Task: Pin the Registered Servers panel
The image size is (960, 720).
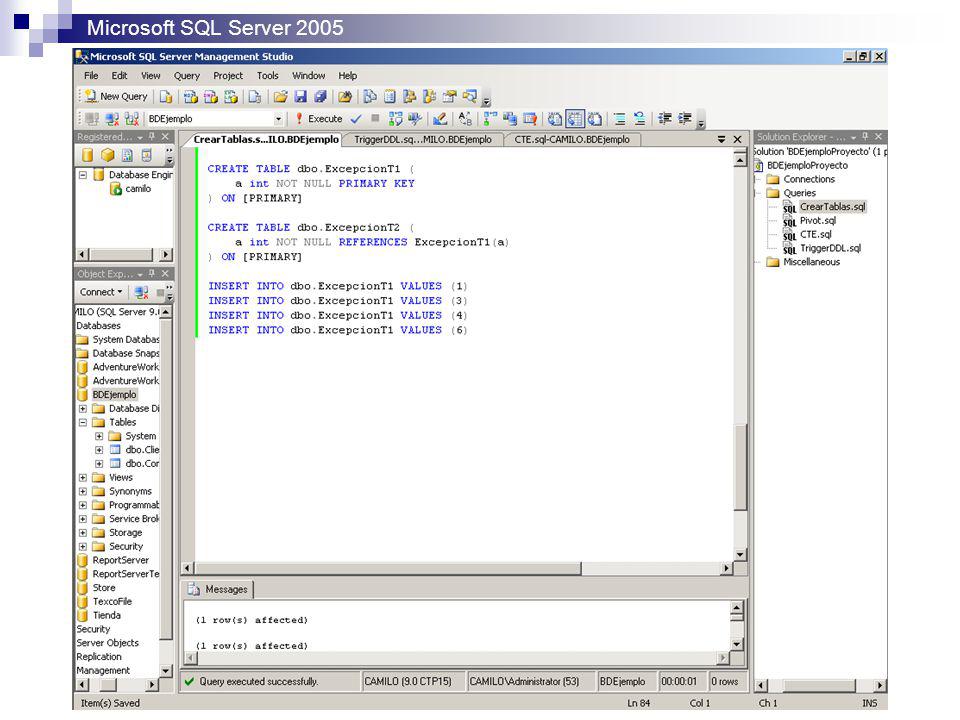Action: click(152, 137)
